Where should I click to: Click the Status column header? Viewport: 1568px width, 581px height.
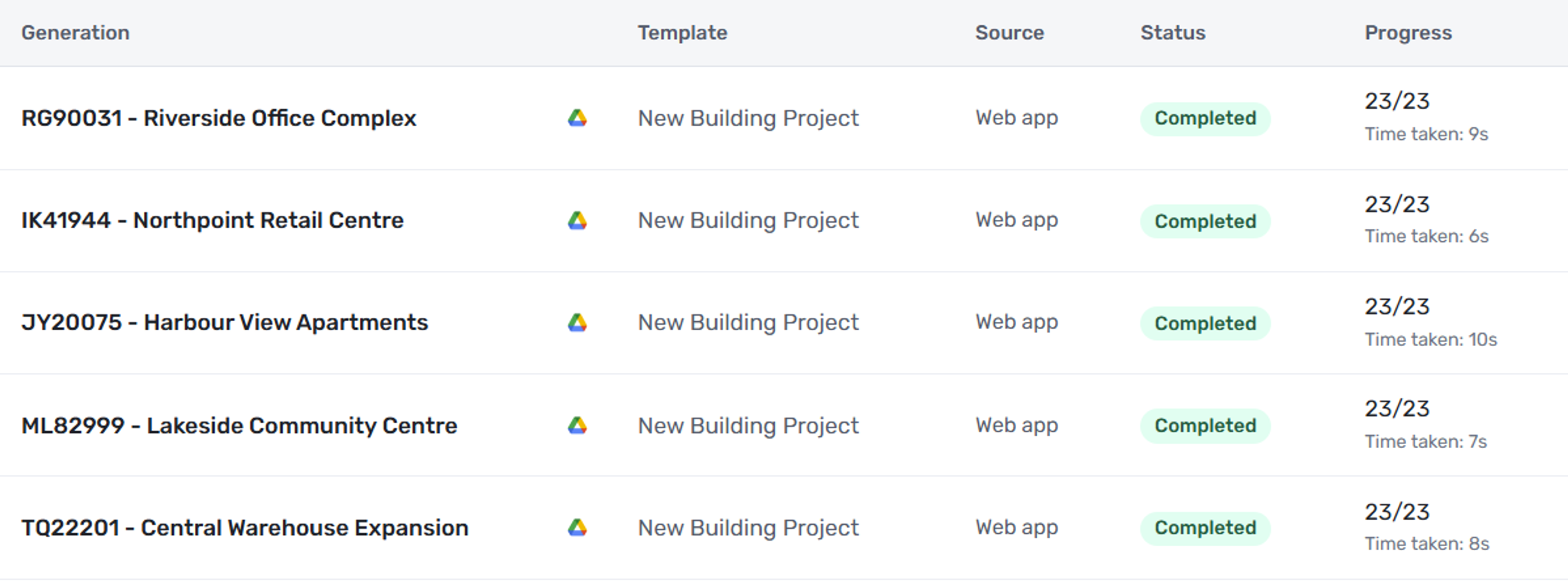coord(1173,32)
